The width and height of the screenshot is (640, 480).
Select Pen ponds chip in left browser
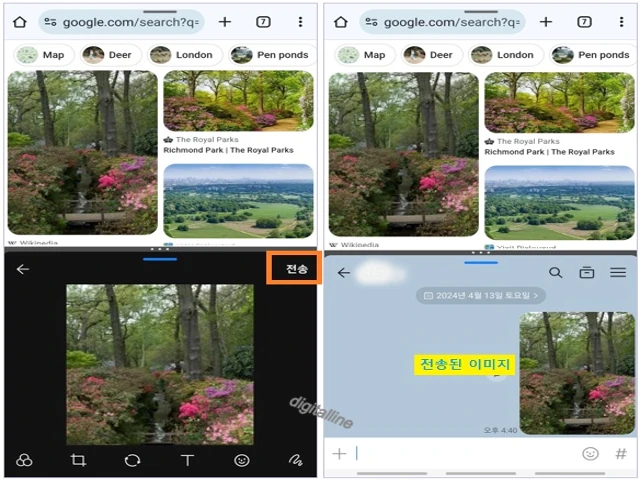tap(272, 55)
